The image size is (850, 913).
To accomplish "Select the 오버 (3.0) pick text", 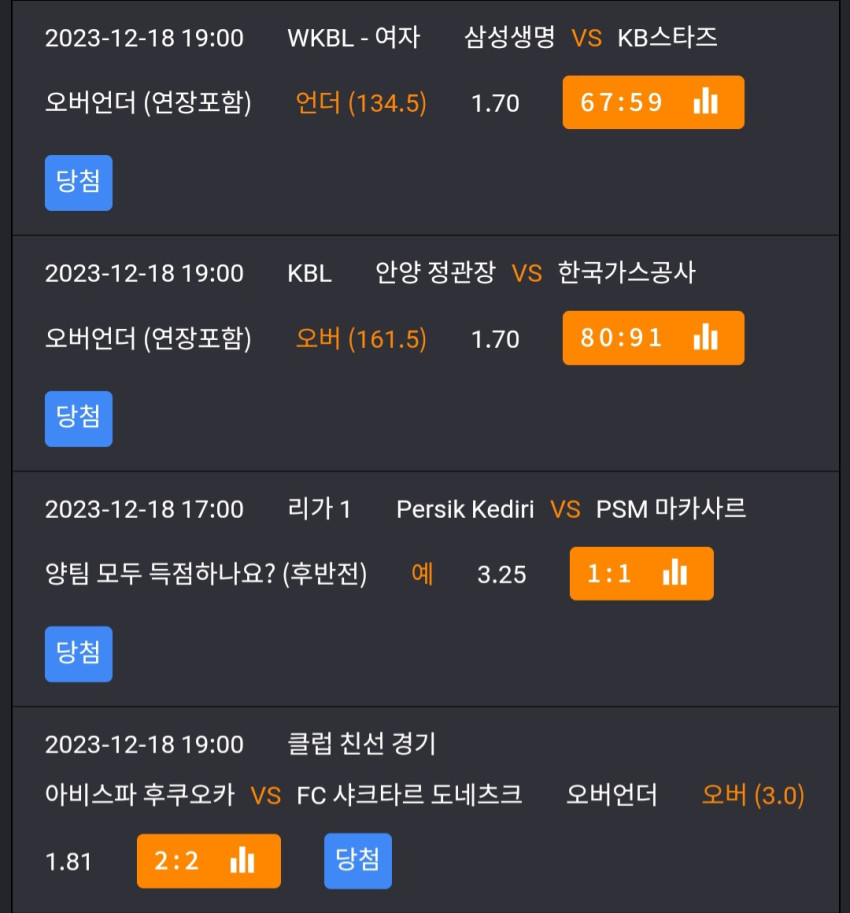I will (753, 795).
